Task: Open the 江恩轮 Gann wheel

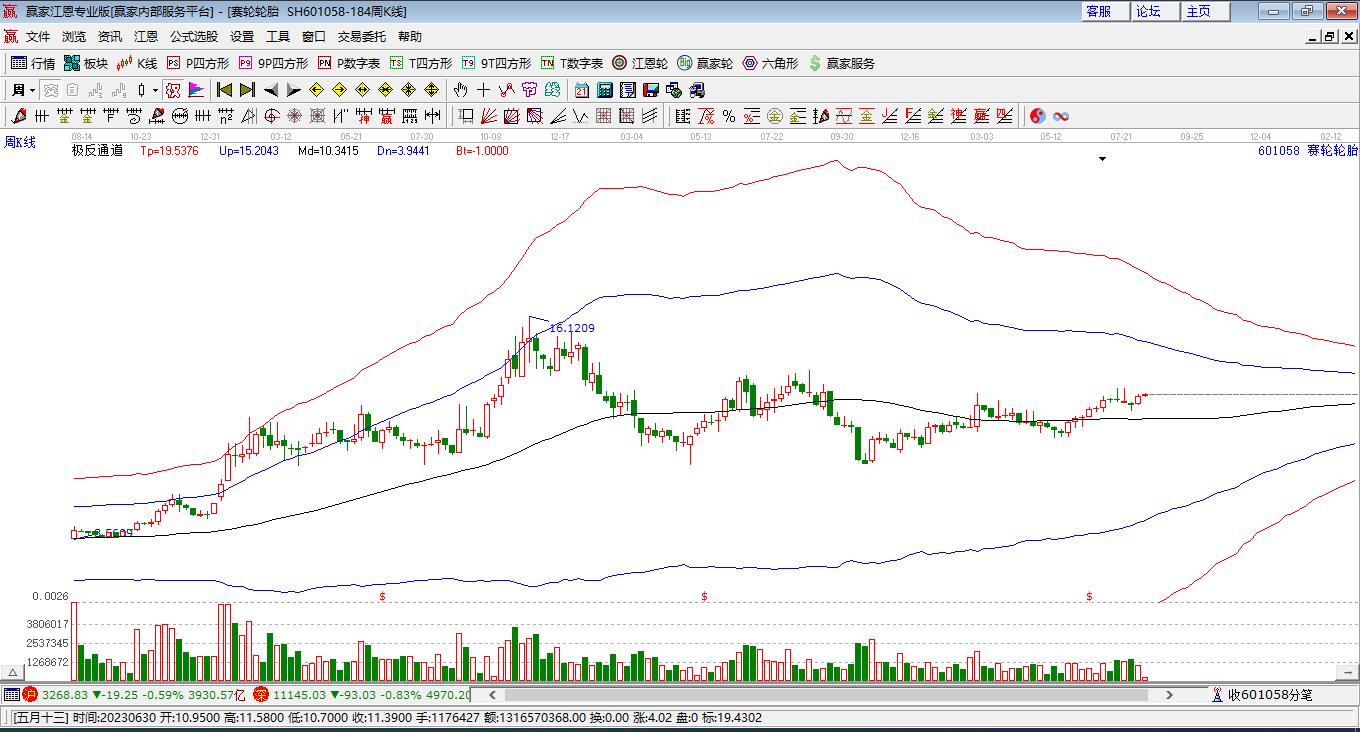Action: (x=640, y=63)
